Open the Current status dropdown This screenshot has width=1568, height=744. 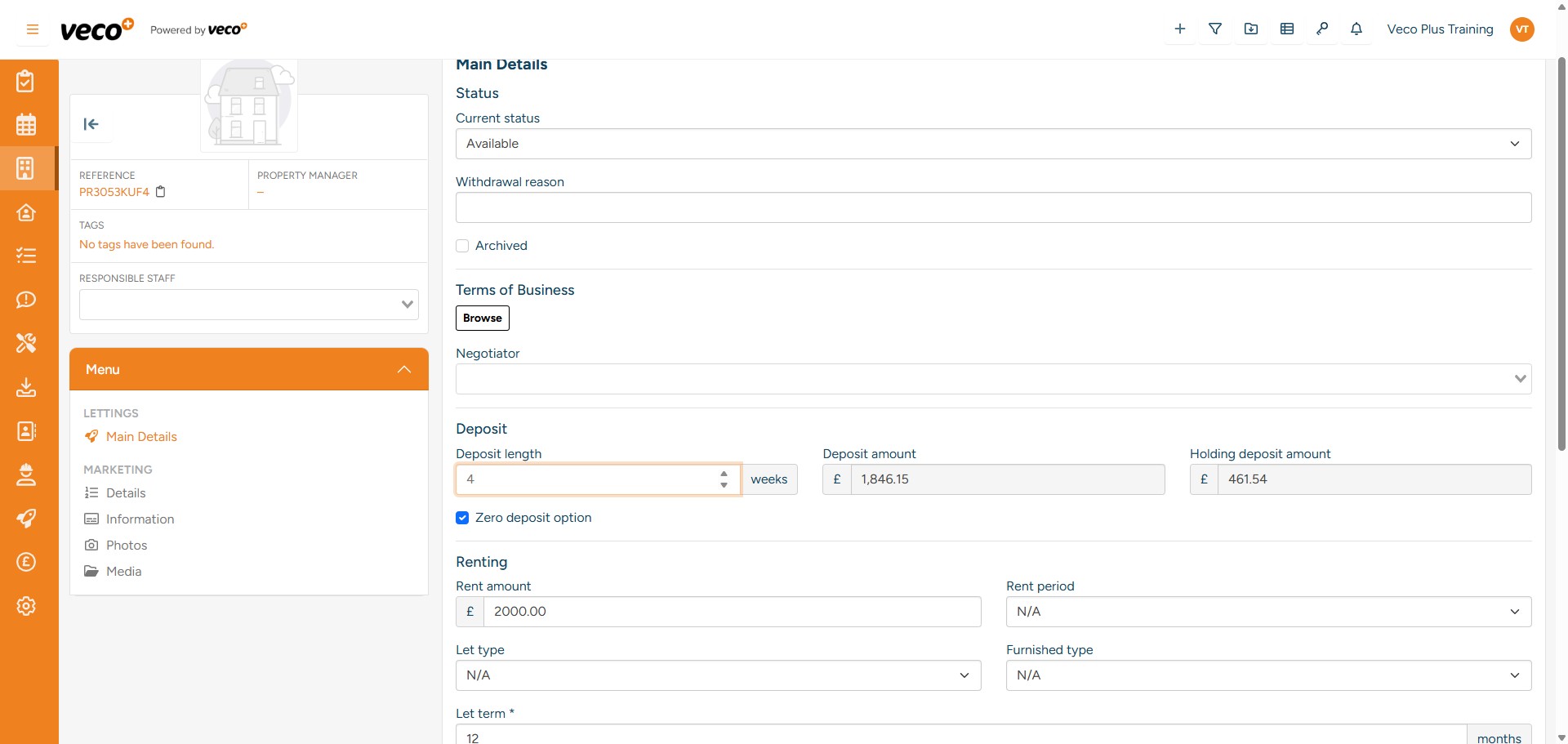(992, 144)
